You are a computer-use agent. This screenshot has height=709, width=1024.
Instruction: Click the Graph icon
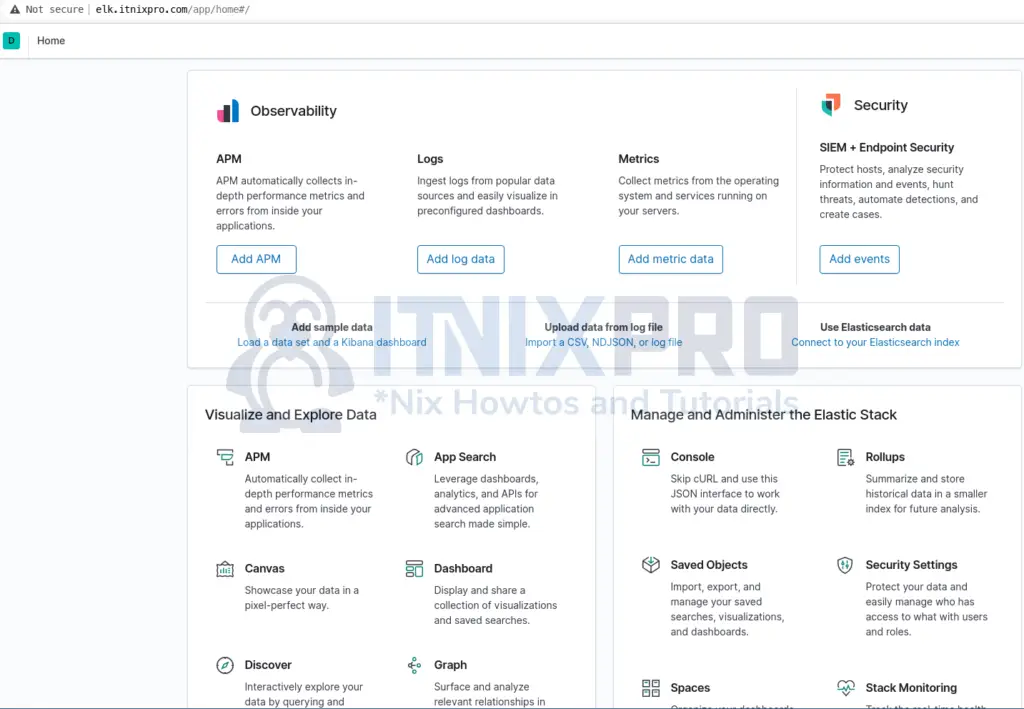(x=414, y=665)
